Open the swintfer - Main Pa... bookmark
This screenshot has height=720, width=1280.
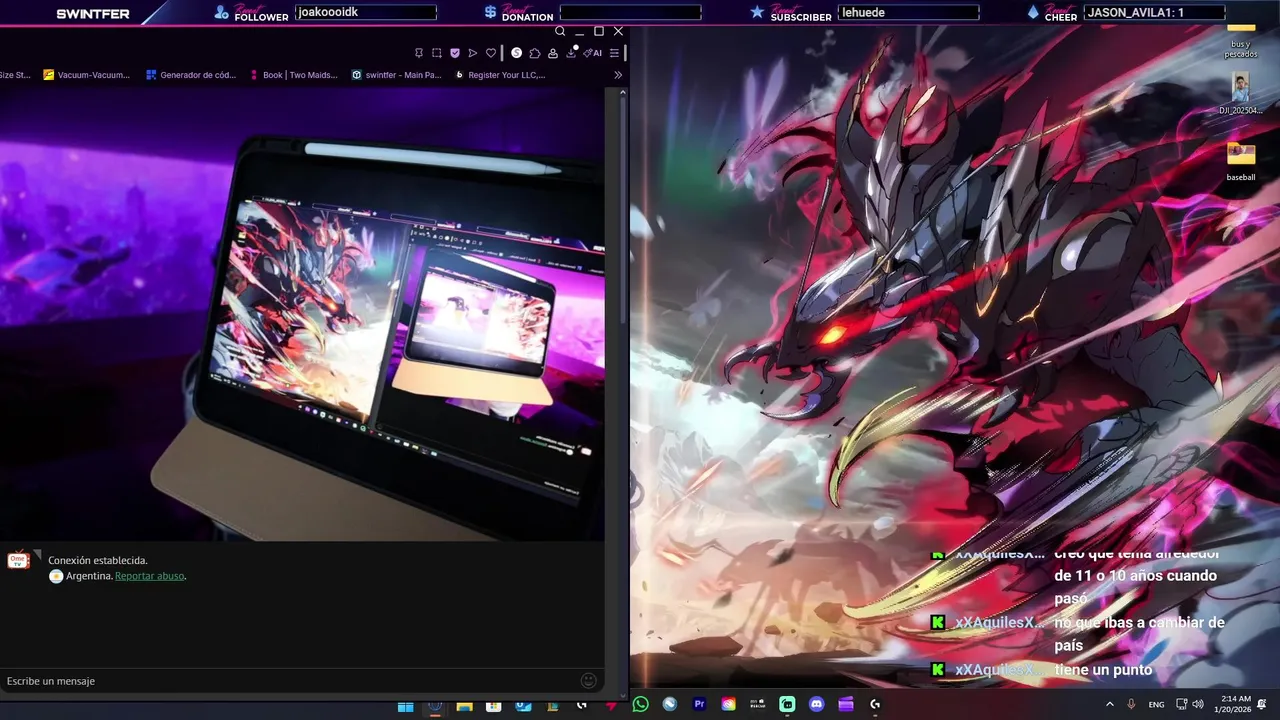[397, 75]
